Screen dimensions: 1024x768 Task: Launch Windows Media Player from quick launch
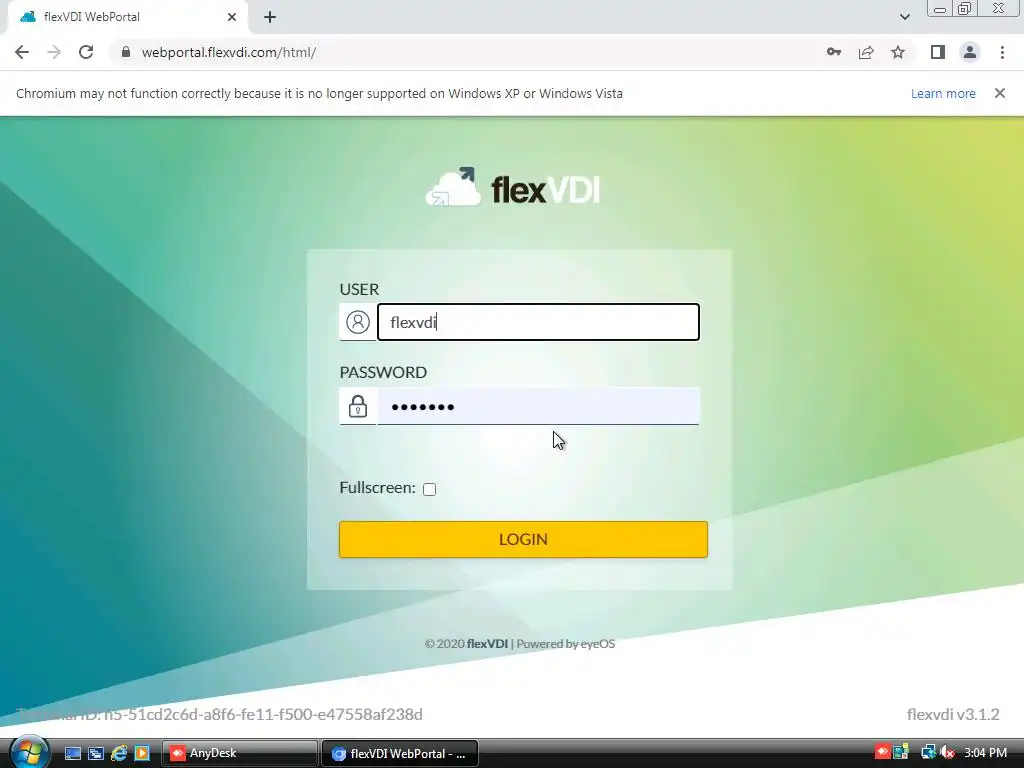(x=142, y=754)
